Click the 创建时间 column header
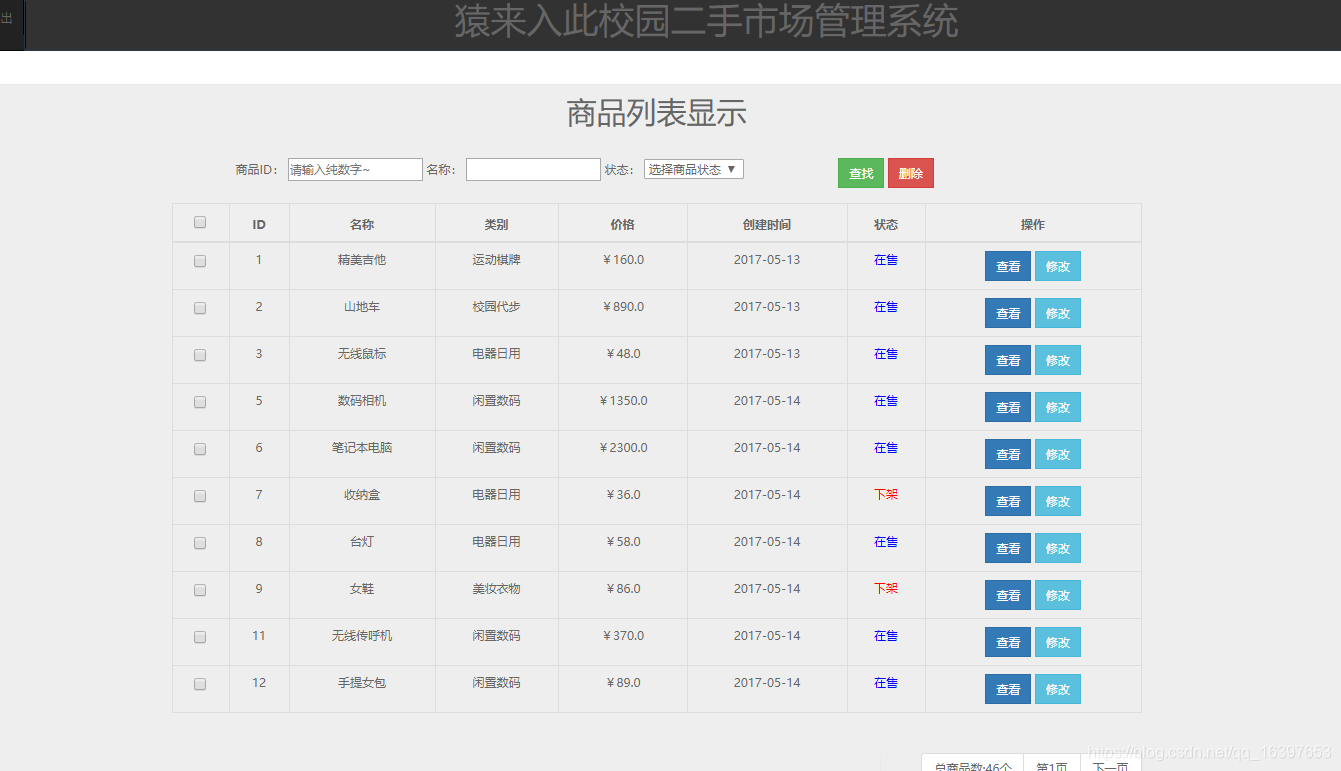Viewport: 1341px width, 771px height. tap(767, 224)
